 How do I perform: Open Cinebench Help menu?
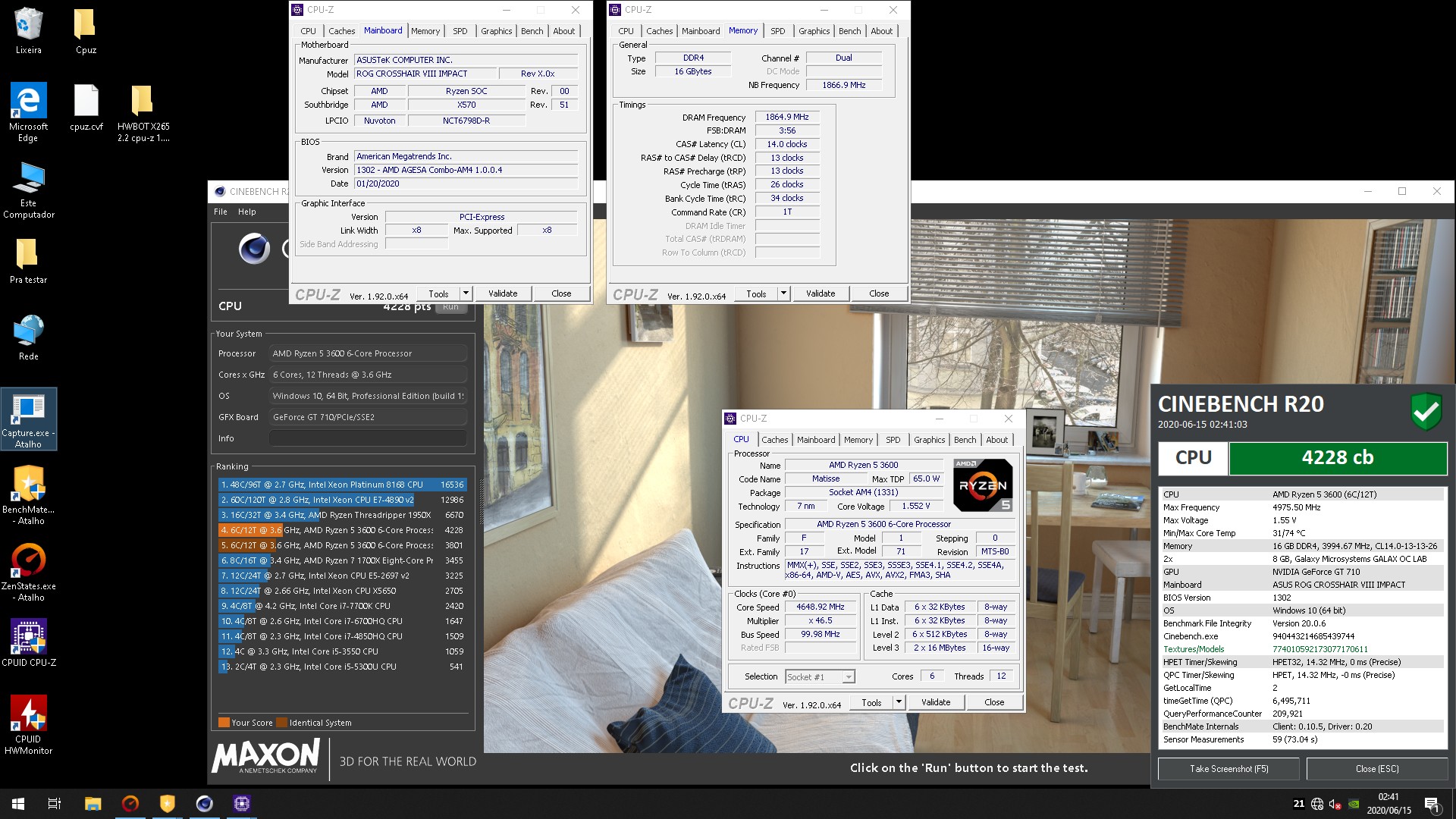pos(246,212)
